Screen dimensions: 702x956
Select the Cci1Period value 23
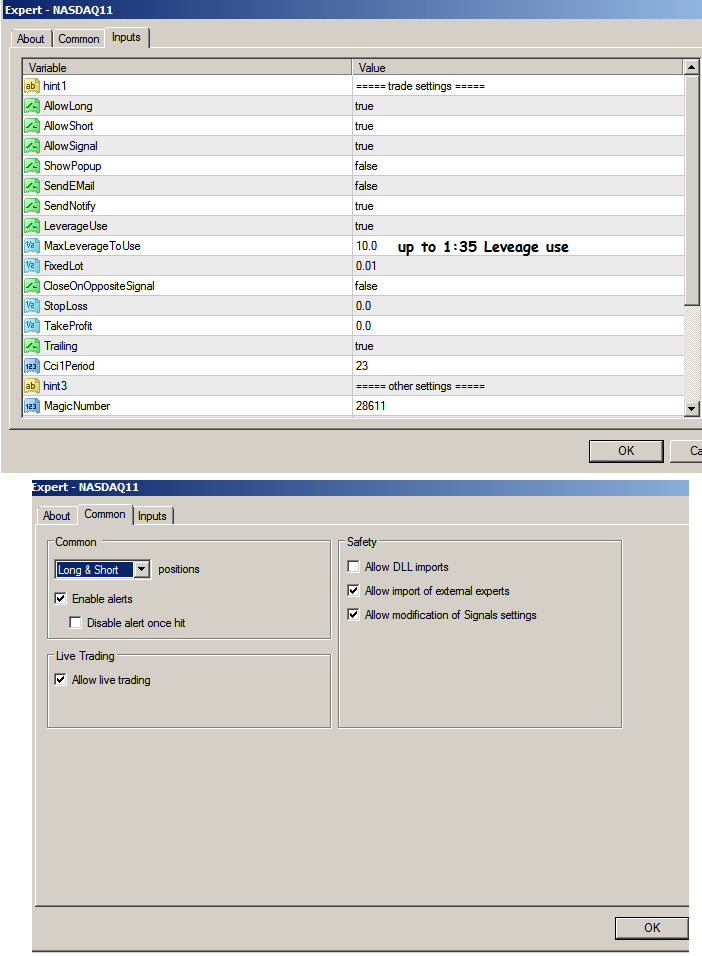(362, 366)
